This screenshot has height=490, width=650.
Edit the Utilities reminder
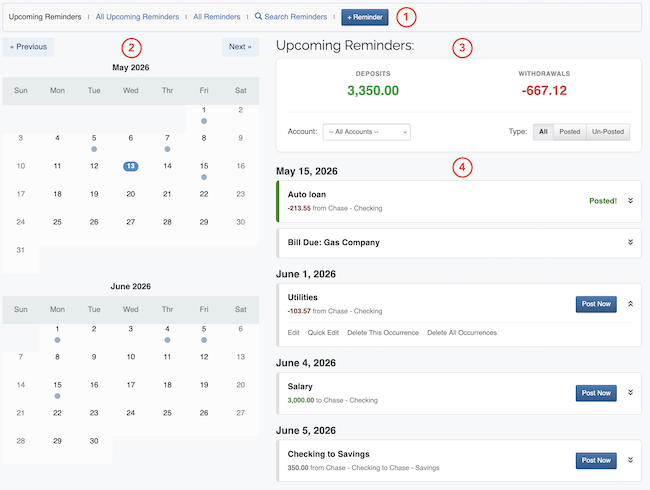point(293,332)
